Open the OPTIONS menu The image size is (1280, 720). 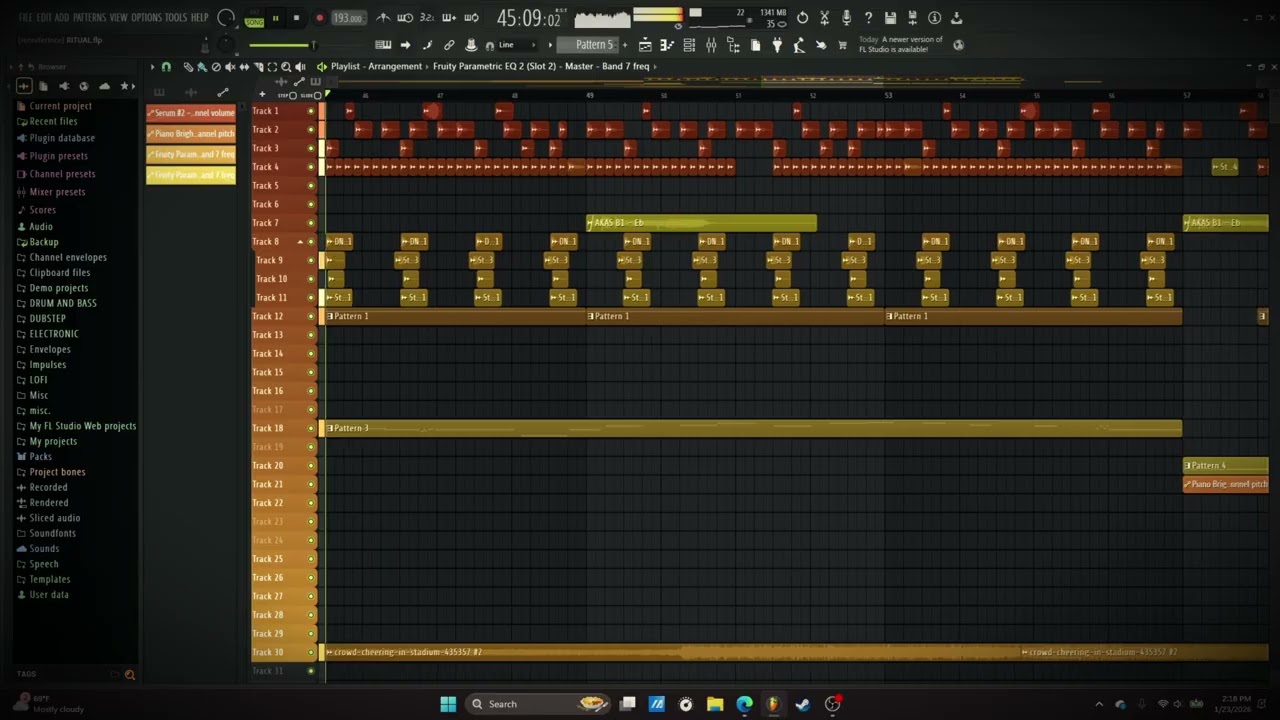tap(146, 18)
